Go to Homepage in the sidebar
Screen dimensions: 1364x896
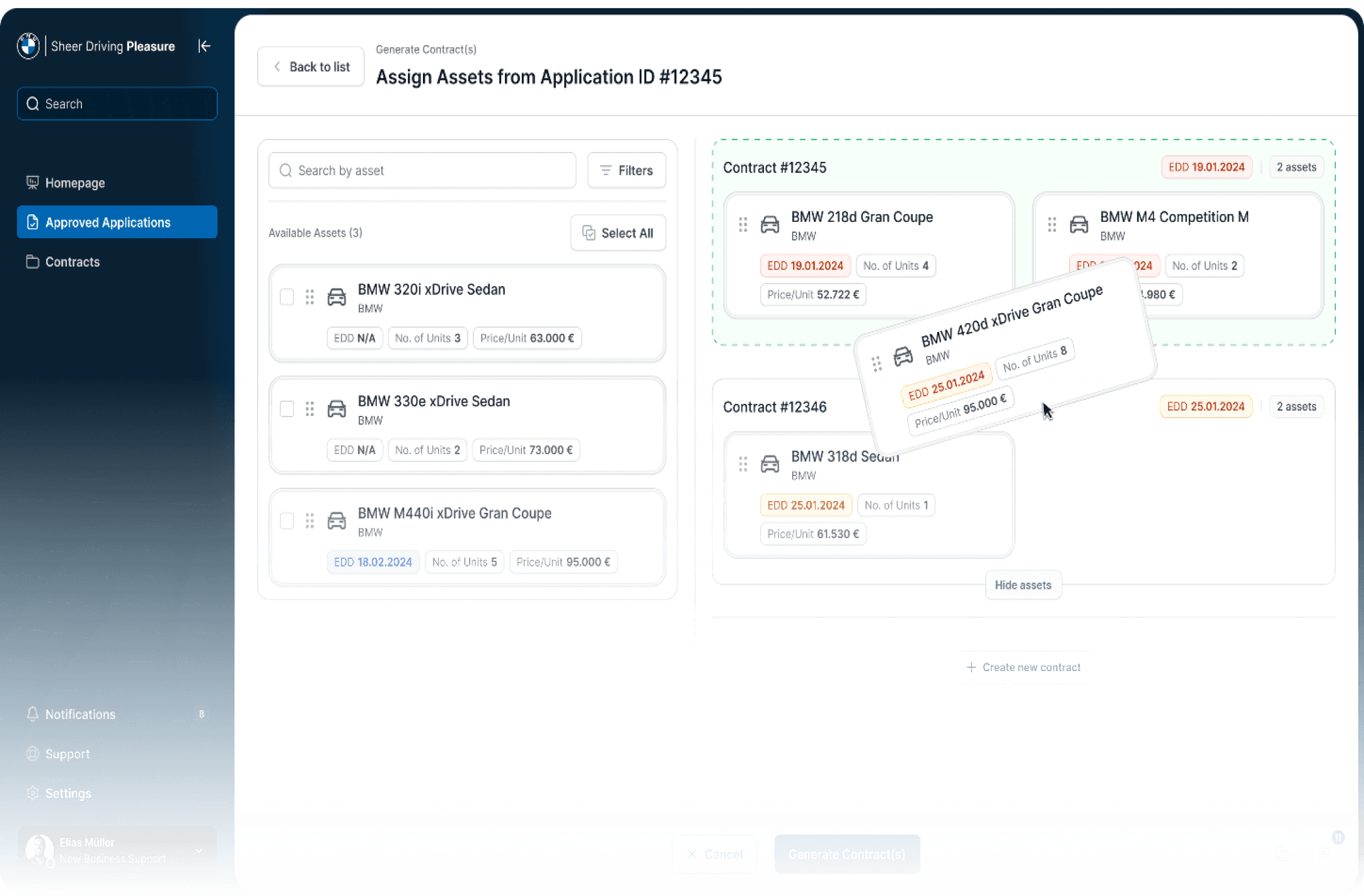pos(74,183)
